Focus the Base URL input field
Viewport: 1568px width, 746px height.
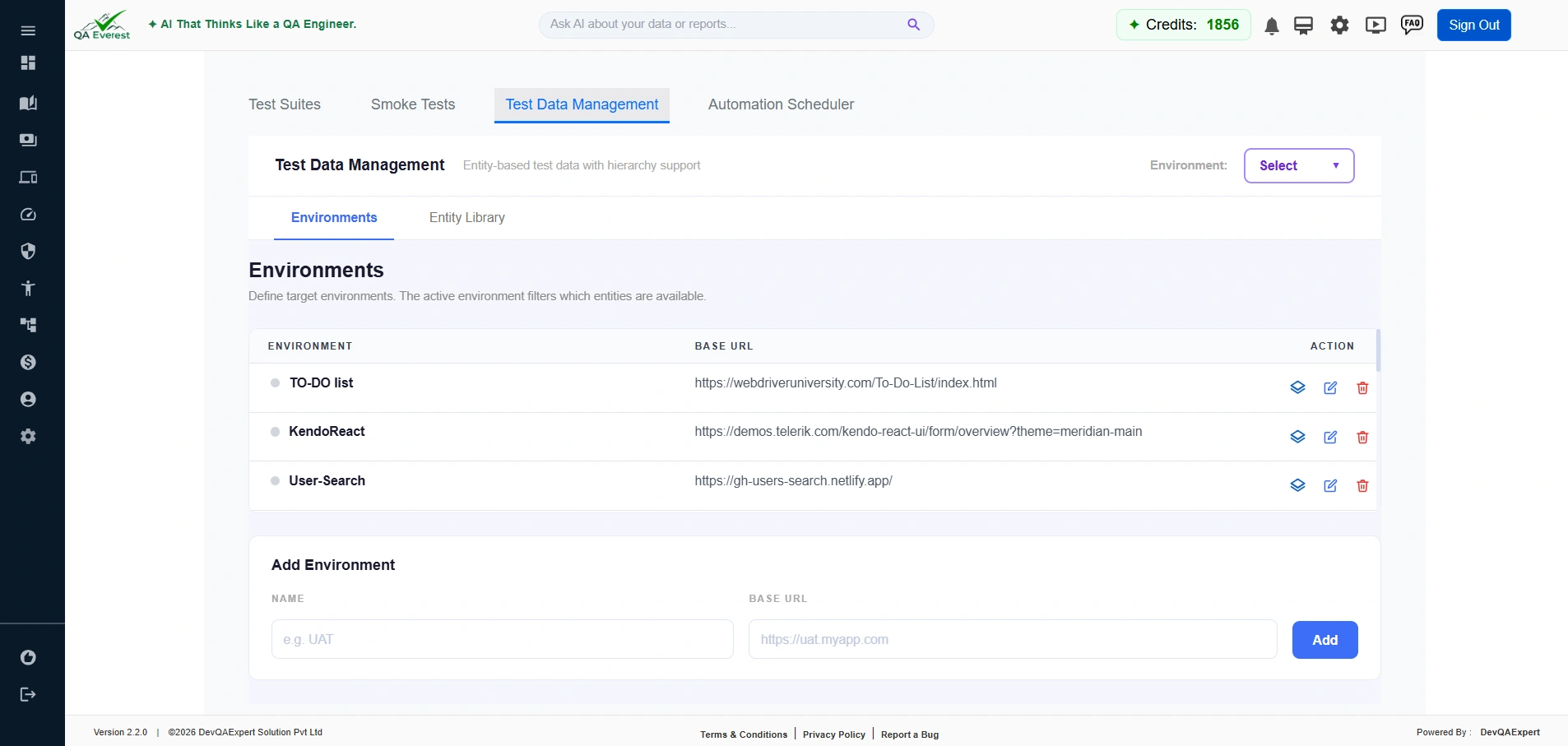(1013, 639)
